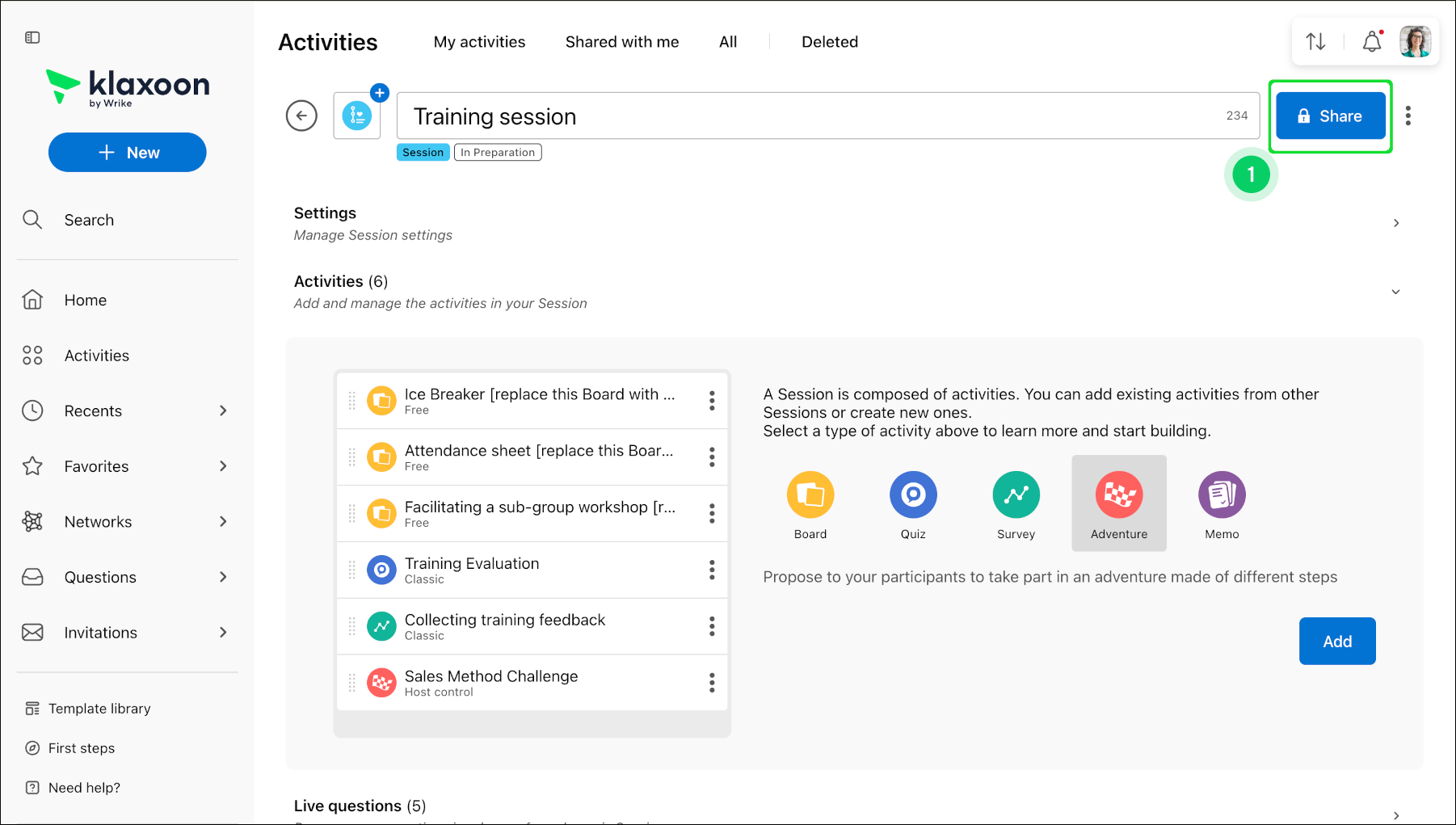Choose the Board activity type icon
The height and width of the screenshot is (825, 1456).
click(810, 495)
